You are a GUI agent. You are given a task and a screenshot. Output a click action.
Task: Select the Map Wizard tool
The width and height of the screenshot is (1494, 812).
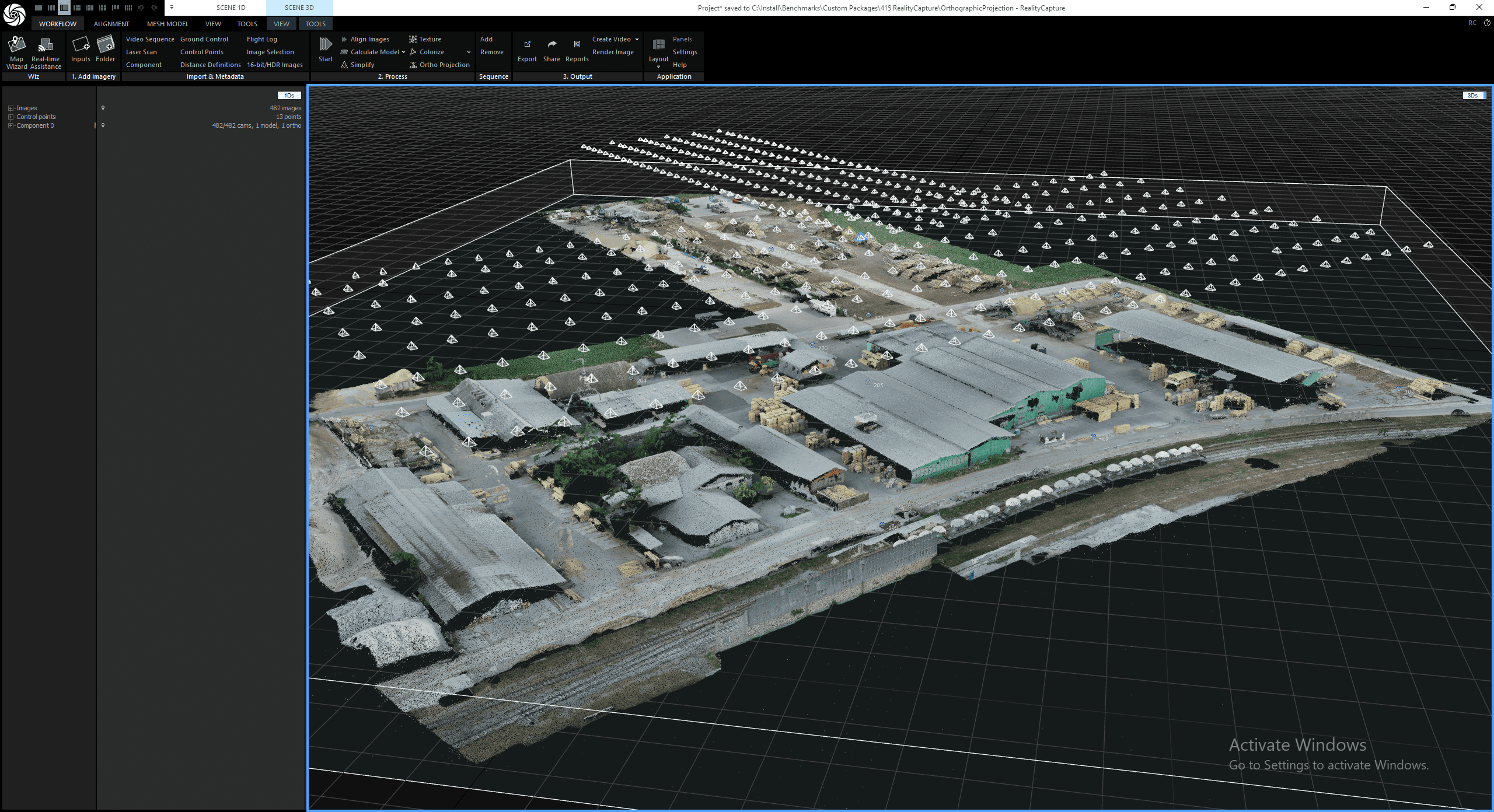click(x=16, y=51)
